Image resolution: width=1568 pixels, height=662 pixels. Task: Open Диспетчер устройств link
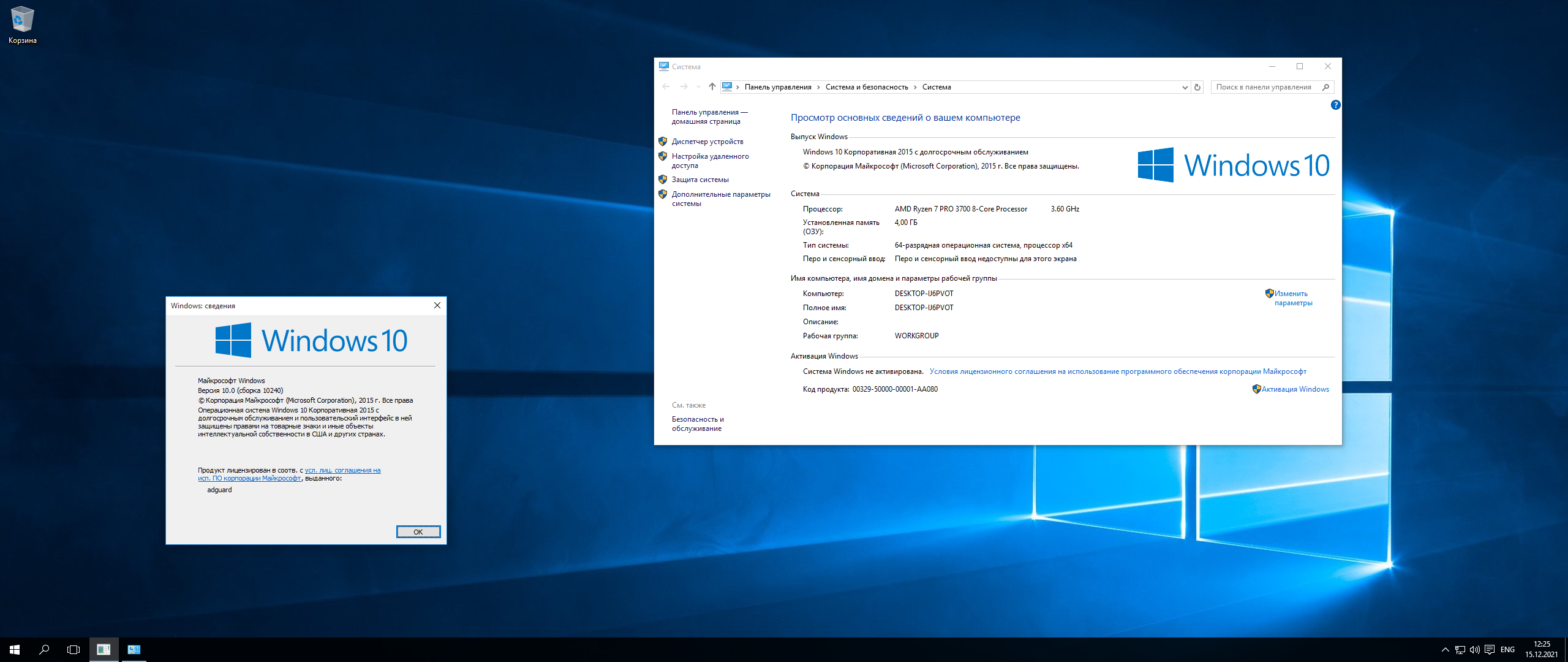707,142
